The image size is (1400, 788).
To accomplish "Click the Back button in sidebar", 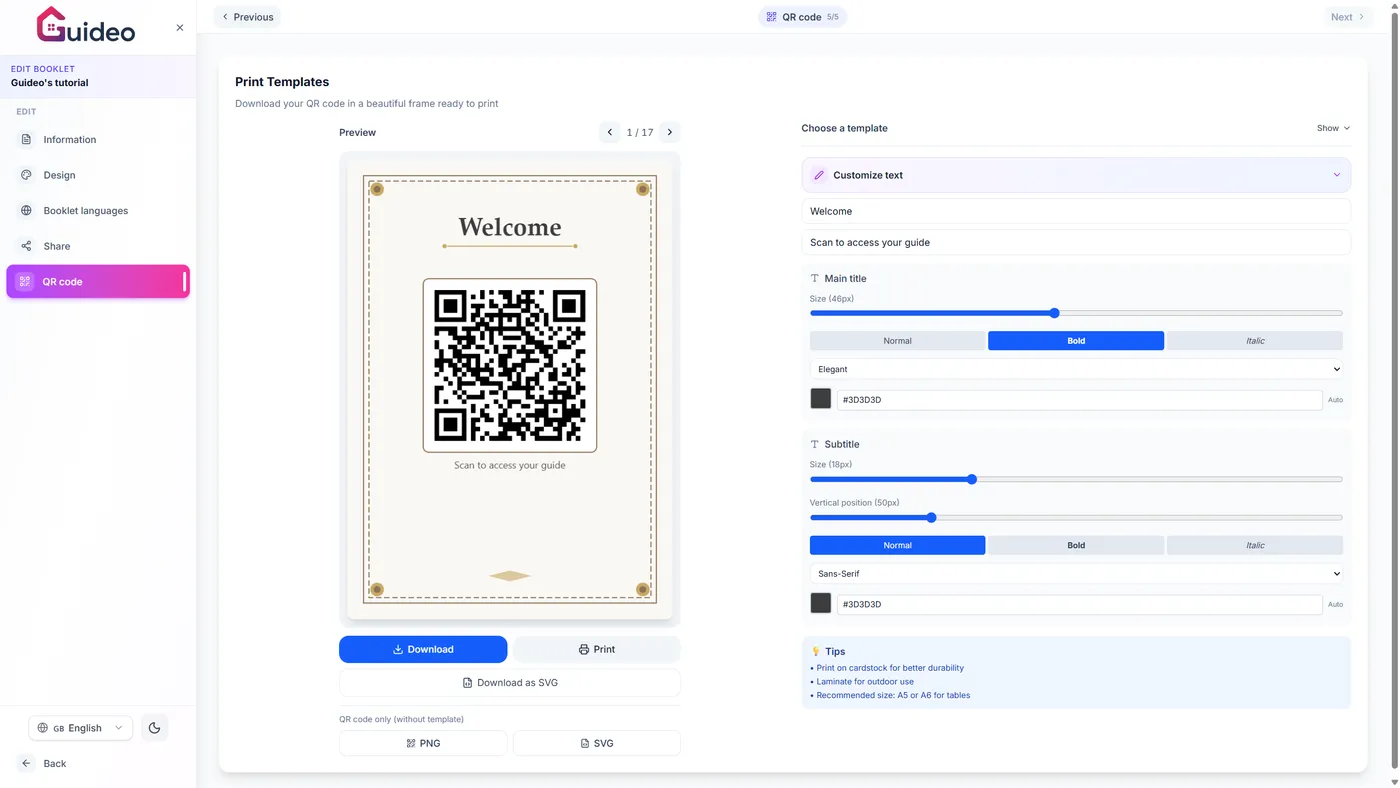I will [x=44, y=763].
